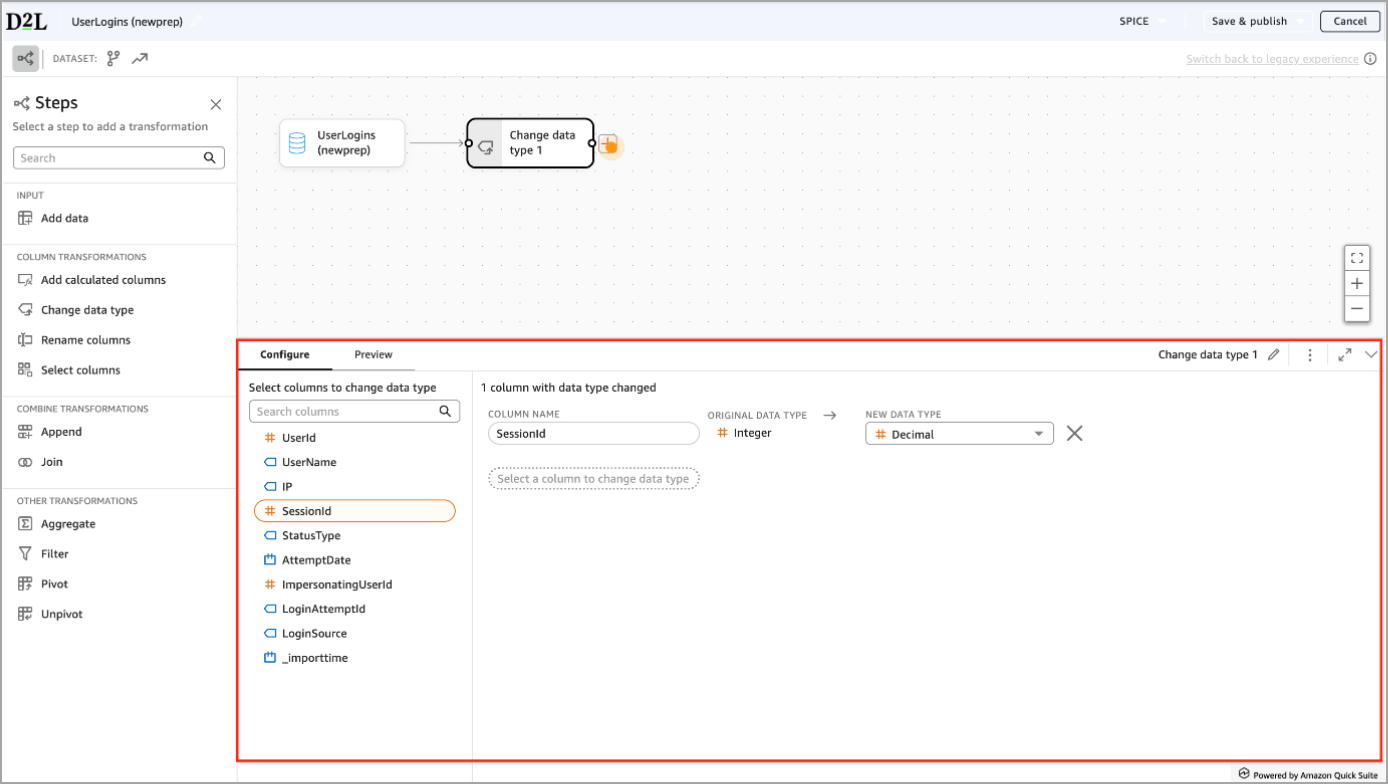Image resolution: width=1388 pixels, height=784 pixels.
Task: Choose the Select columns transformation
Action: pyautogui.click(x=81, y=370)
